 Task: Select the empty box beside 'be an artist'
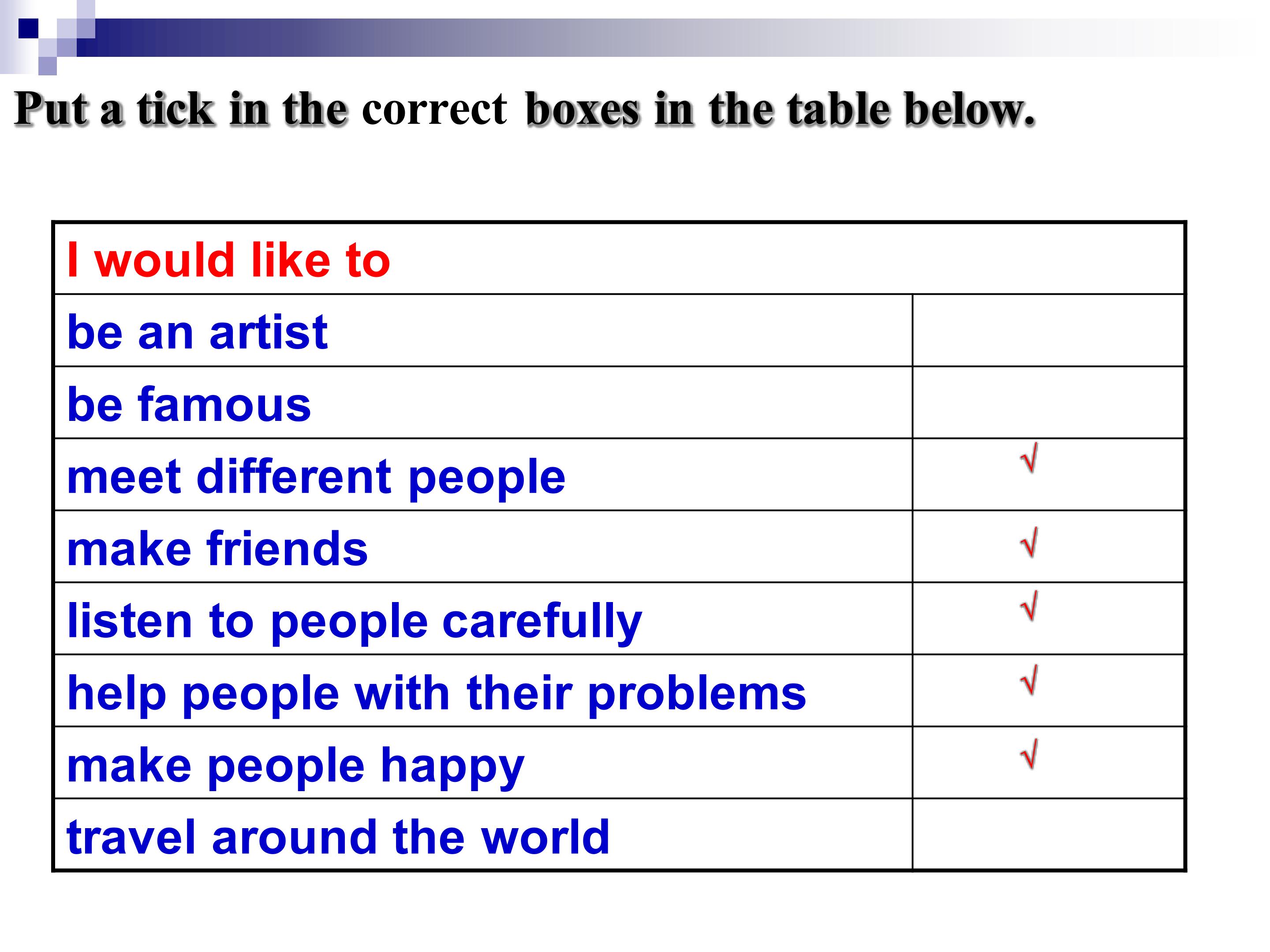coord(1048,331)
